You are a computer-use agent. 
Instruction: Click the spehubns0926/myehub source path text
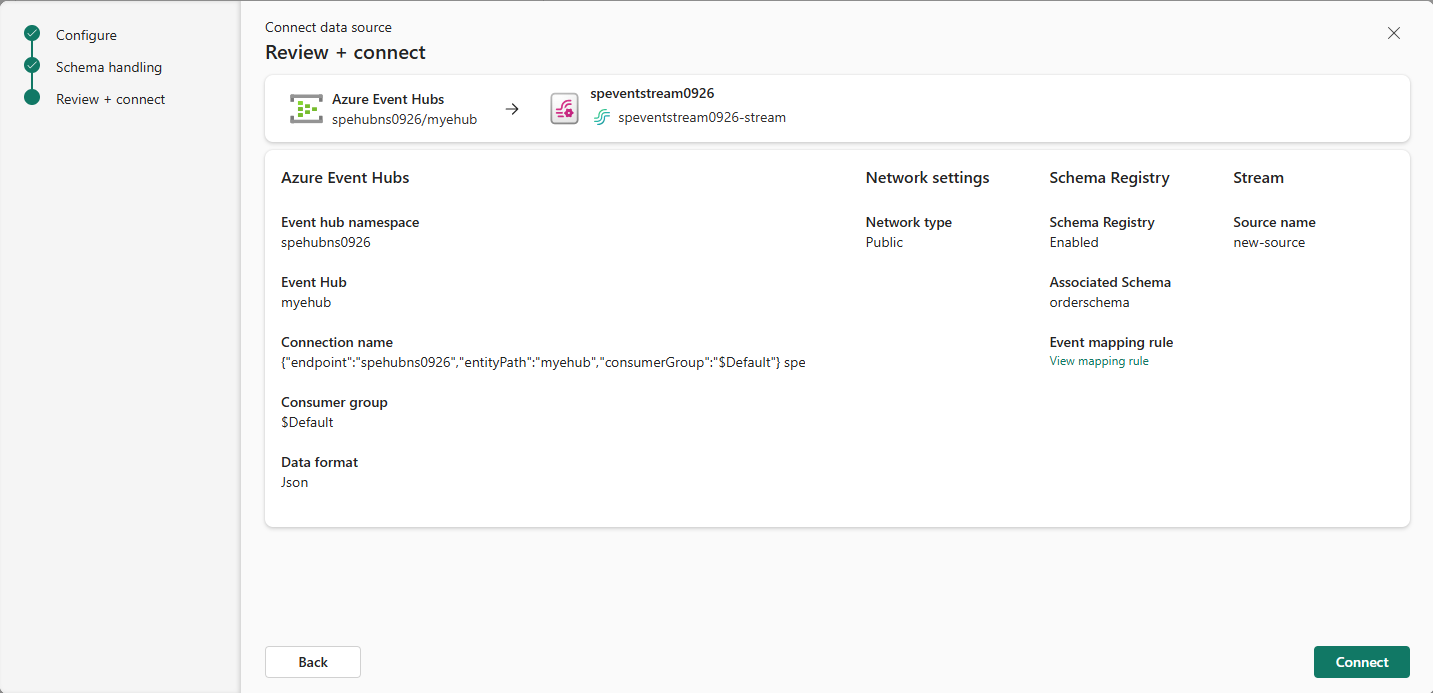[x=404, y=119]
